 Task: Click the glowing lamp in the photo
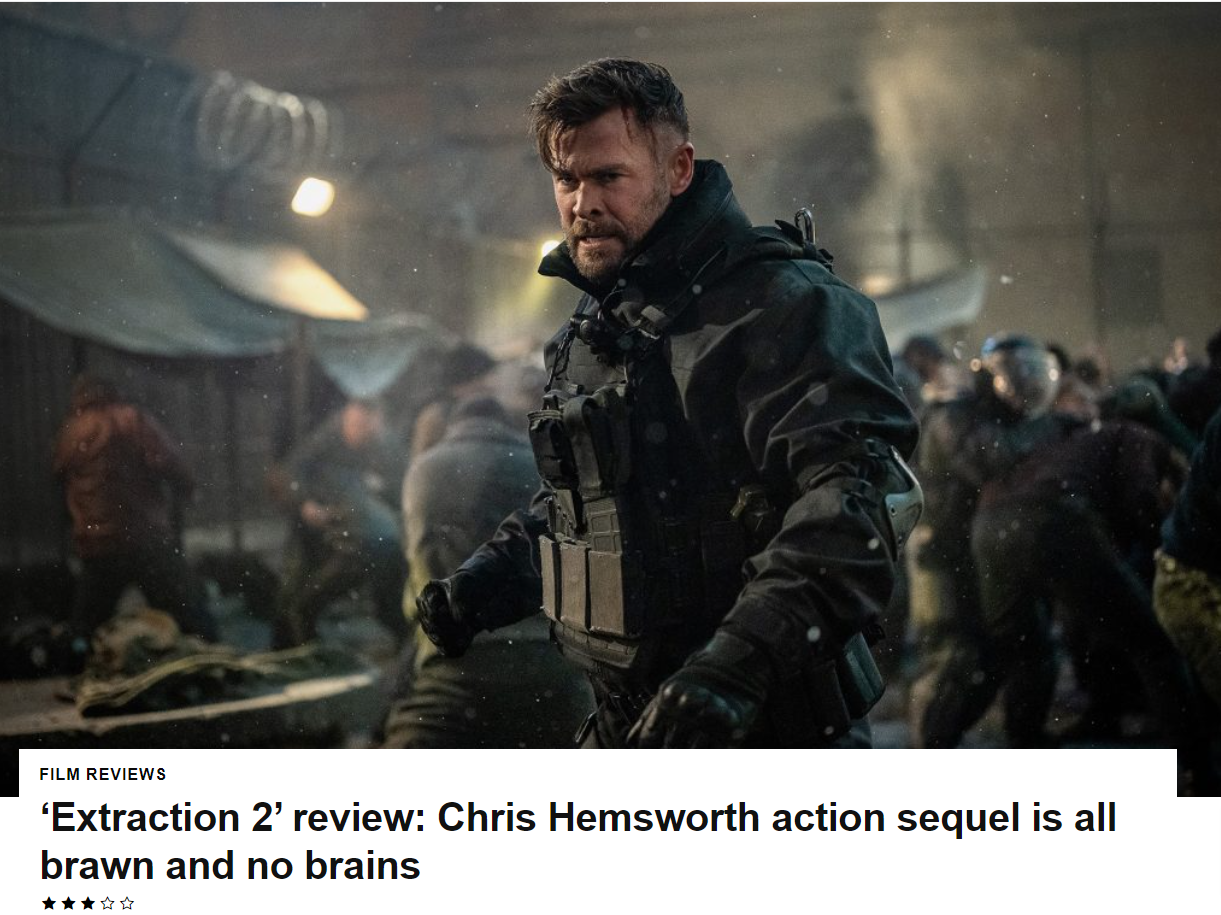(312, 196)
